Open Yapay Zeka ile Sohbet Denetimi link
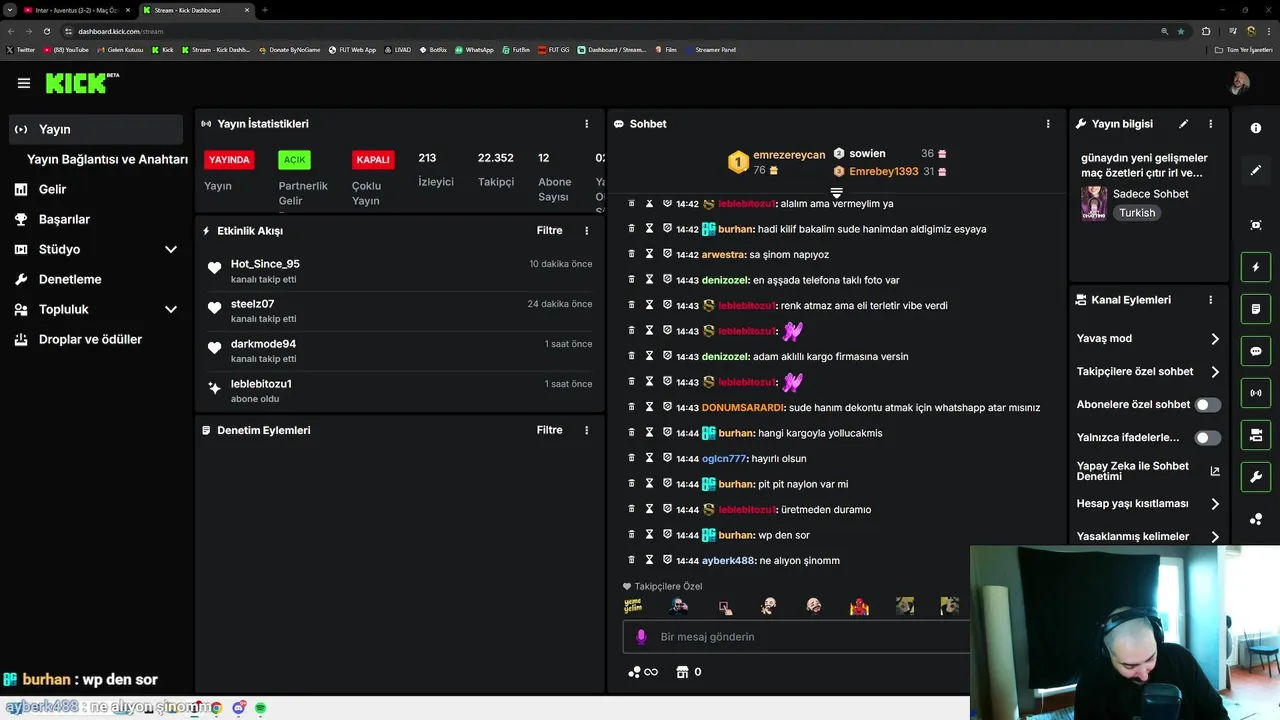The width and height of the screenshot is (1280, 720). point(1148,471)
